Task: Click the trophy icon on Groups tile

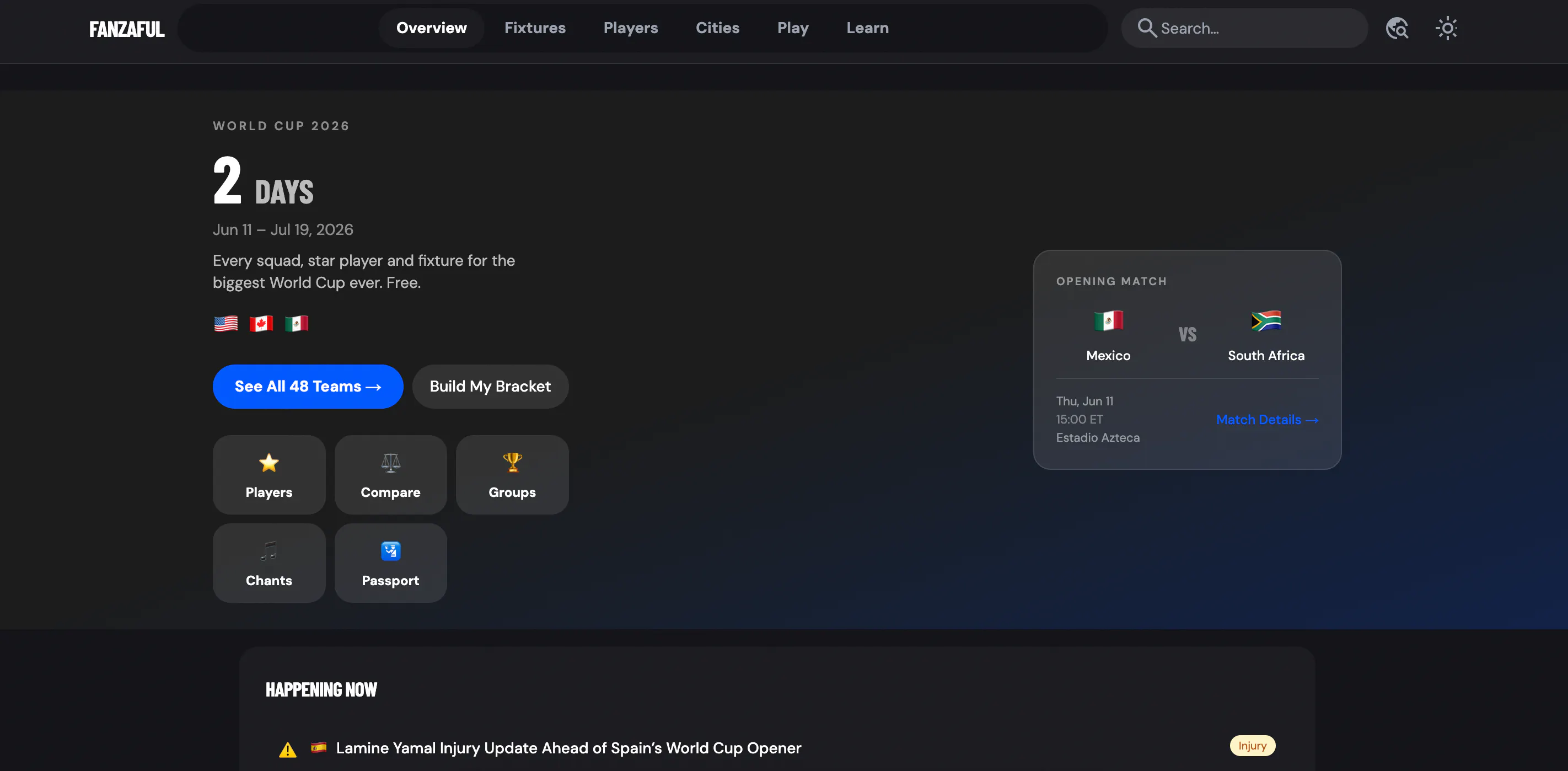Action: (513, 463)
